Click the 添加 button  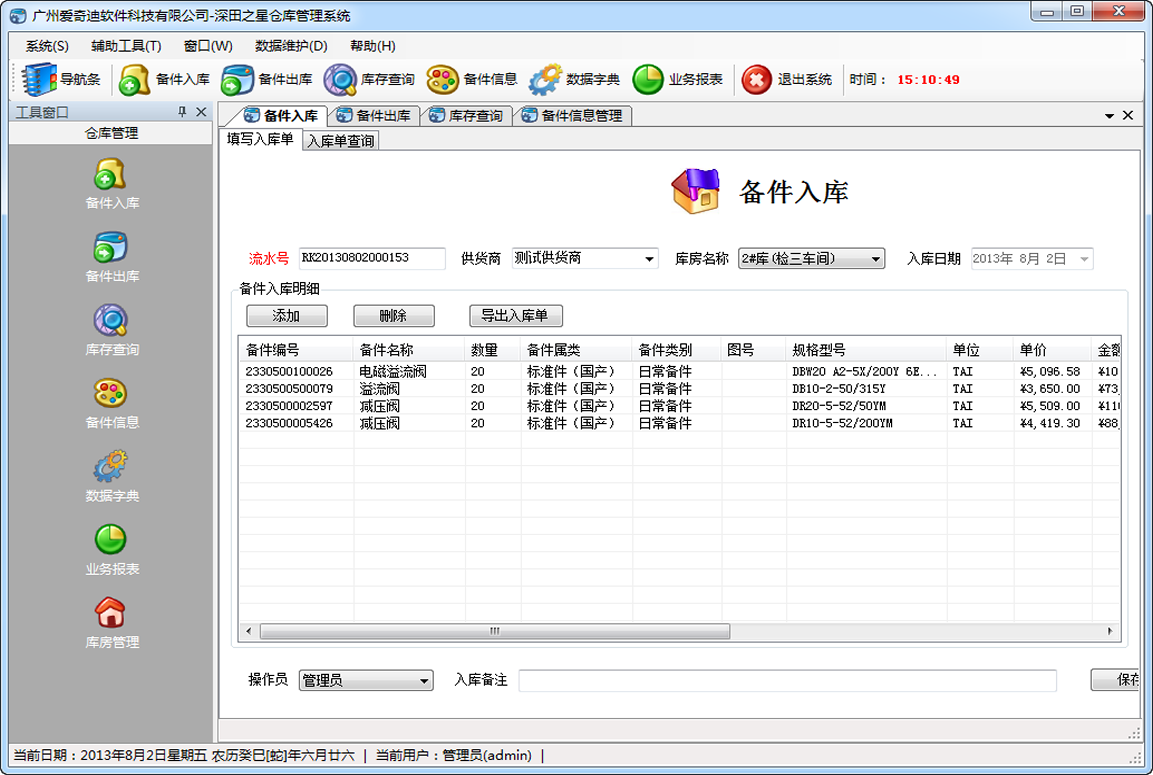click(286, 316)
